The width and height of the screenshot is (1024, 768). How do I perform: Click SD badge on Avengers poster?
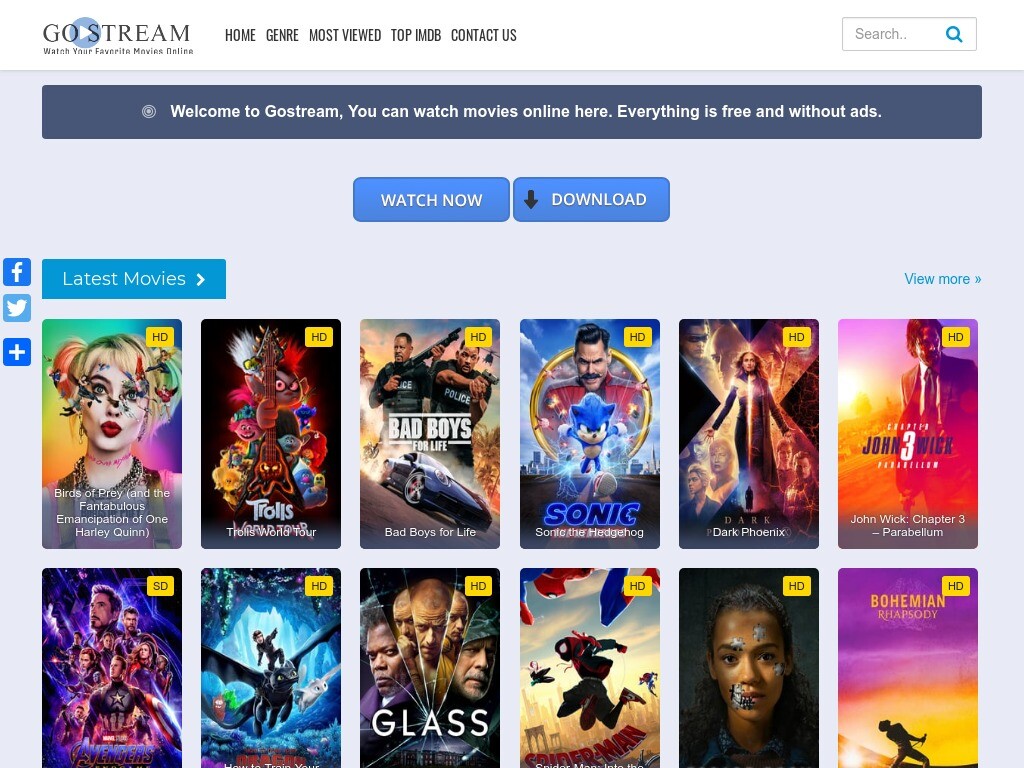click(x=160, y=586)
